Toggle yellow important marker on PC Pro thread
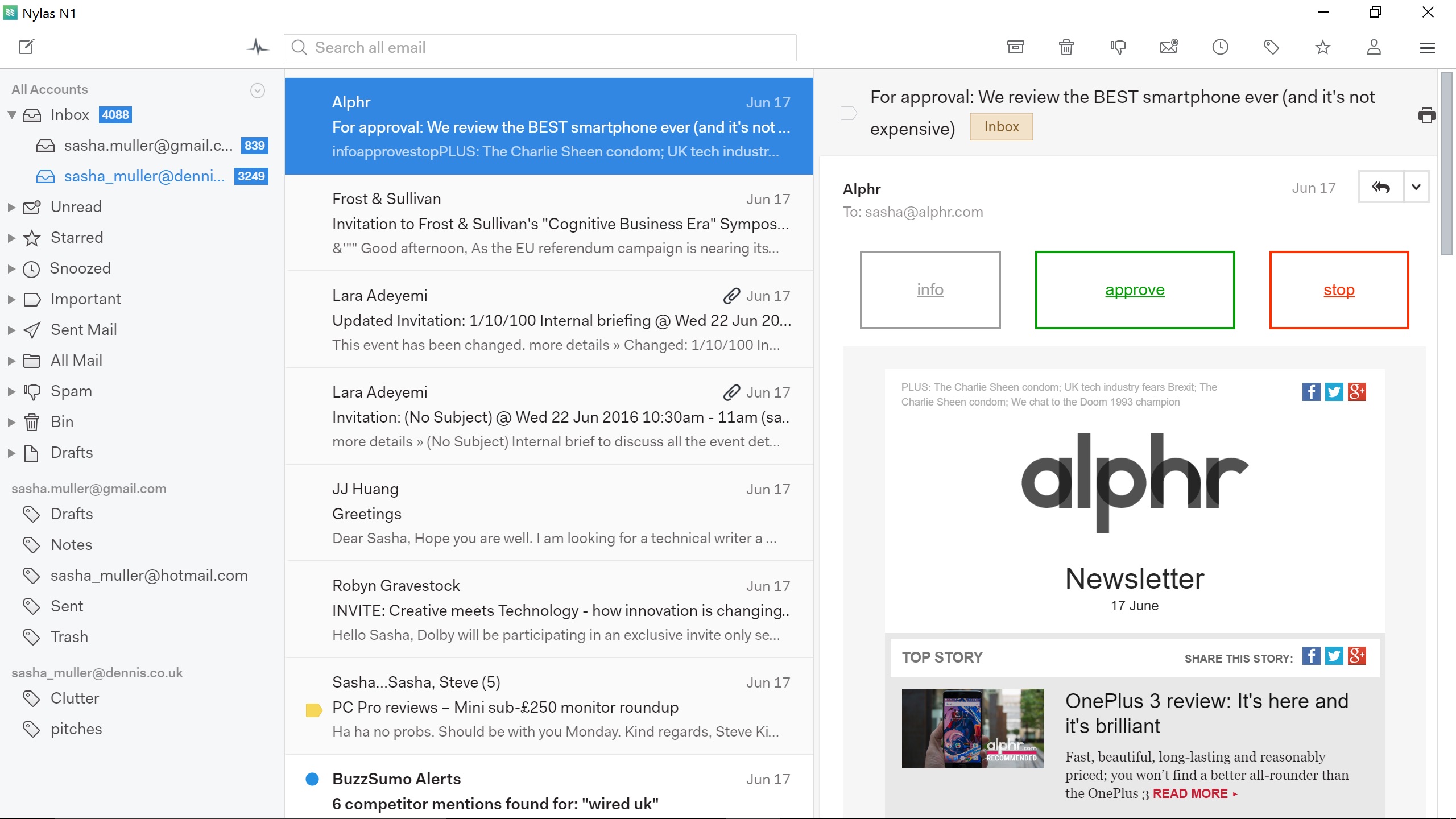Viewport: 1456px width, 819px height. point(314,710)
